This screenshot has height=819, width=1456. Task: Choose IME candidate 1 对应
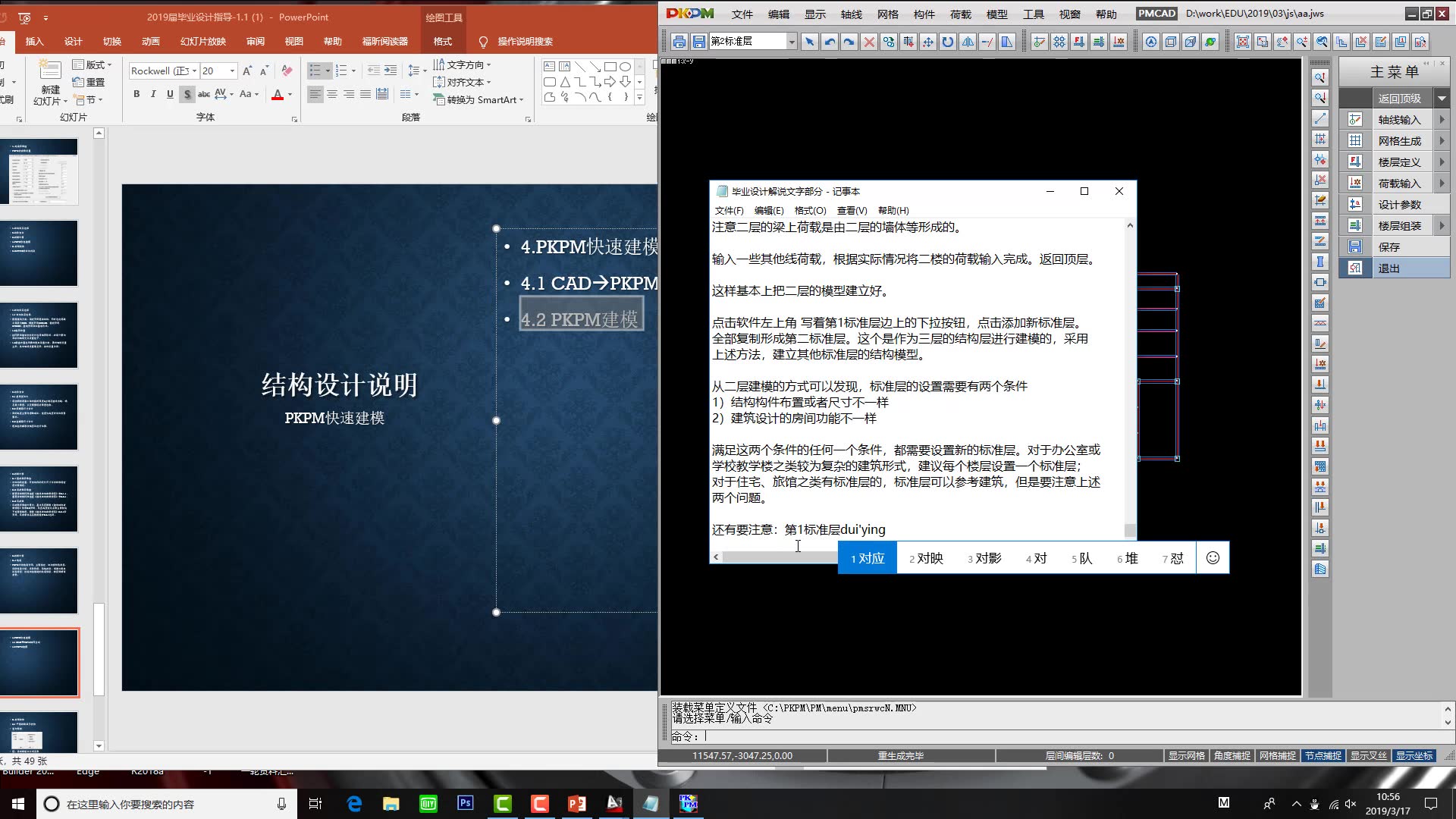pos(868,558)
